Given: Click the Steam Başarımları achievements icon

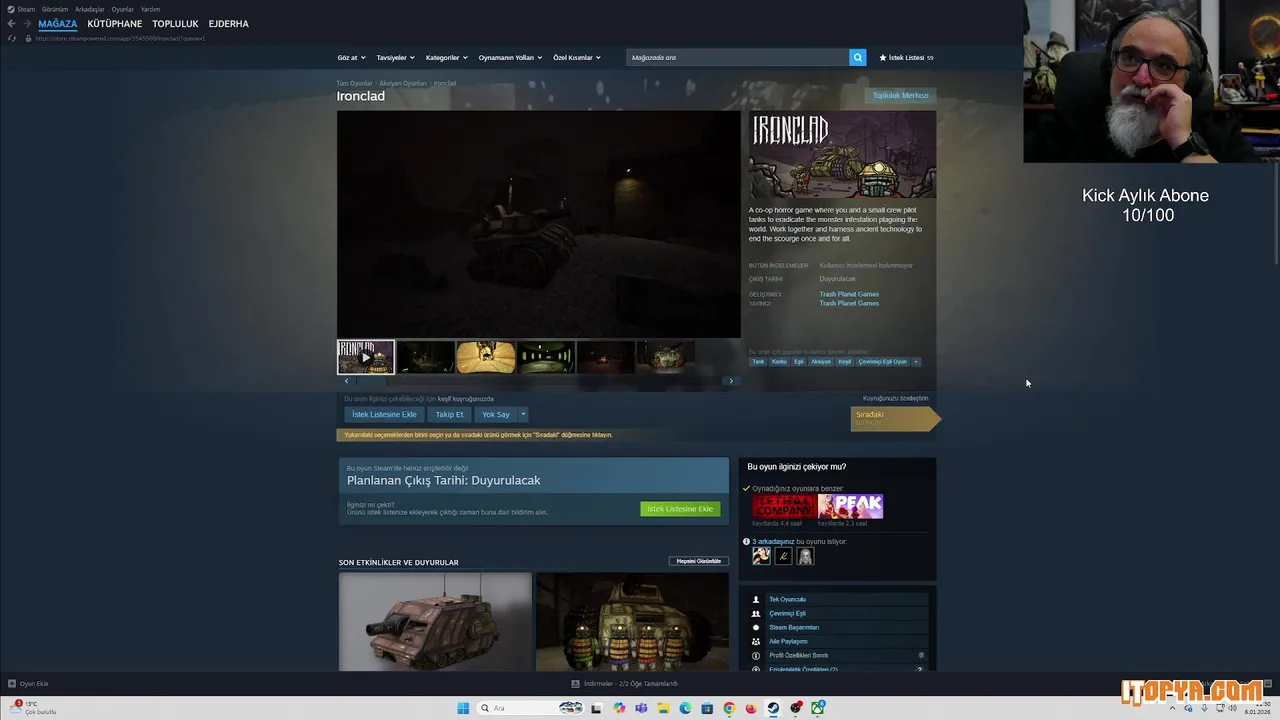Looking at the screenshot, I should 756,627.
